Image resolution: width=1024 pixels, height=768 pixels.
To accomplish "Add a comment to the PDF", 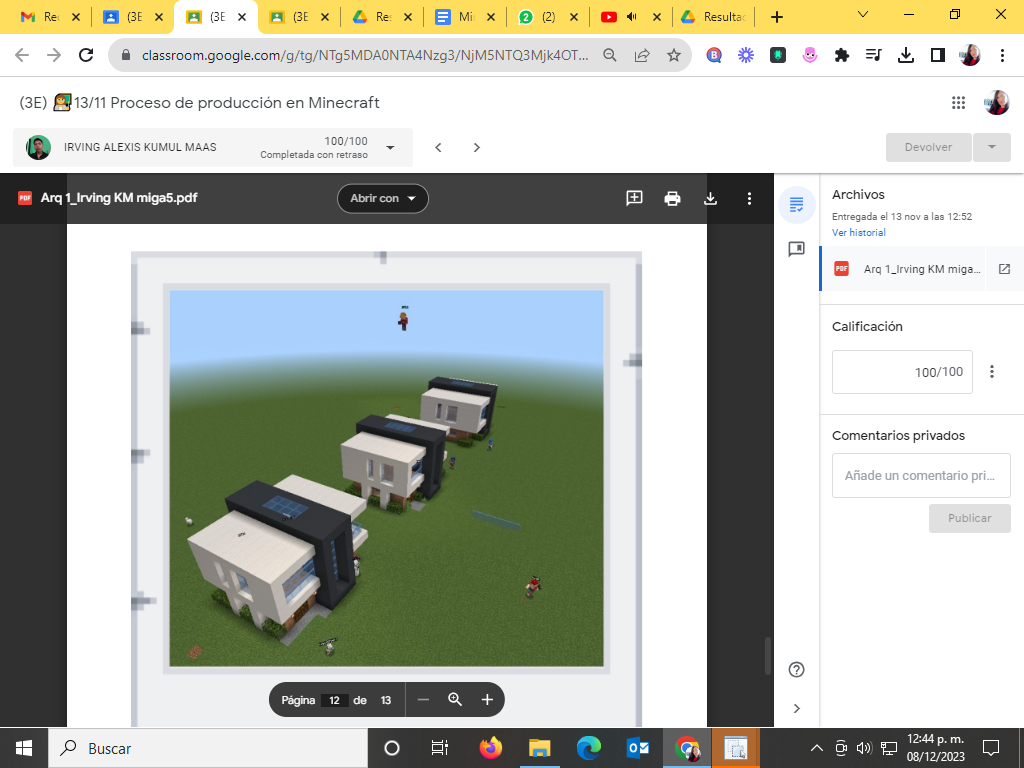I will click(x=634, y=199).
